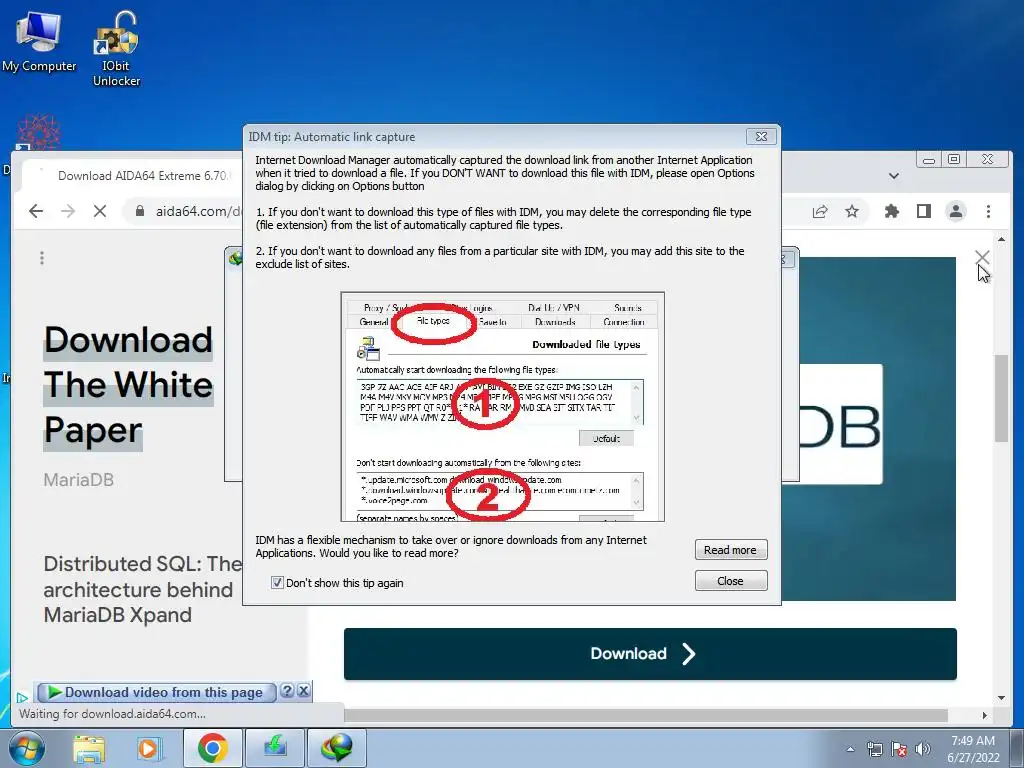The image size is (1024, 768).
Task: Open Internet Download Manager taskbar icon
Action: 337,748
